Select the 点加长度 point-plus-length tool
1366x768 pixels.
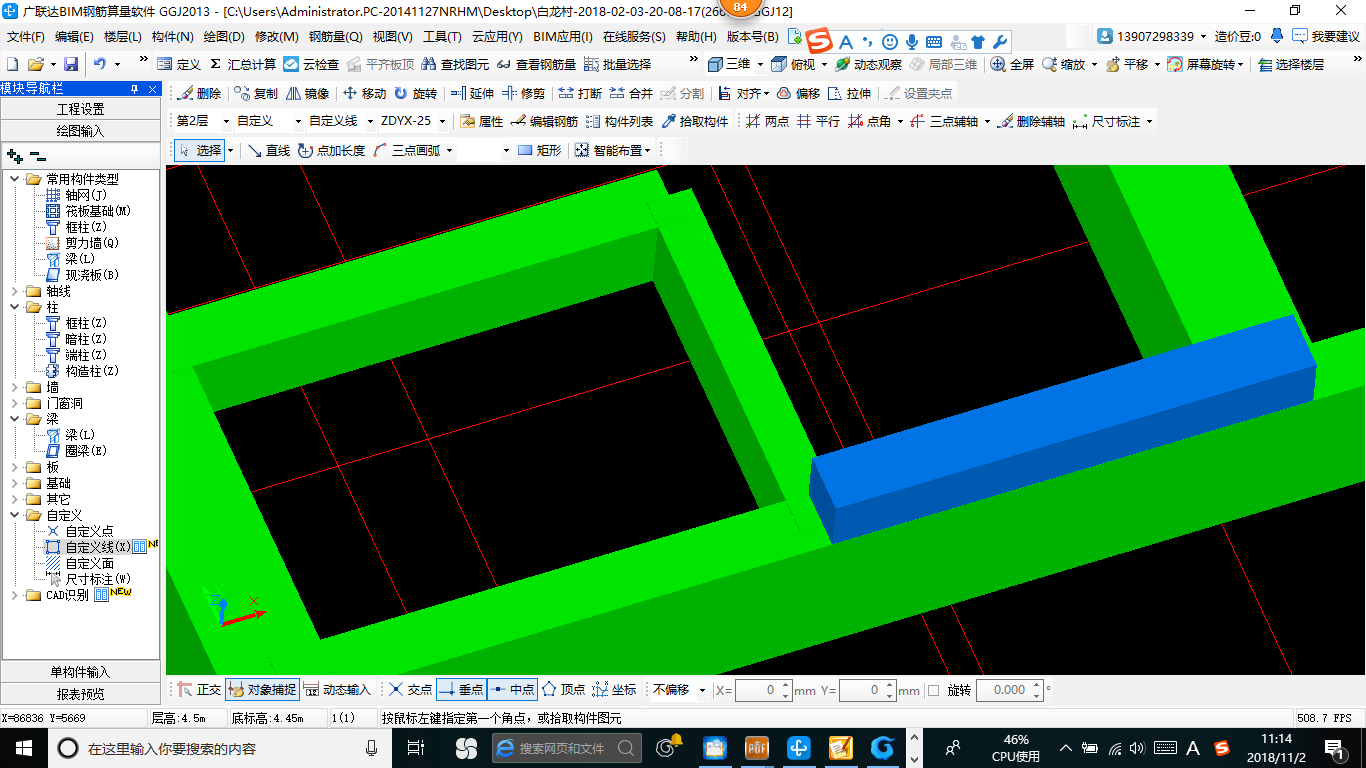click(332, 150)
